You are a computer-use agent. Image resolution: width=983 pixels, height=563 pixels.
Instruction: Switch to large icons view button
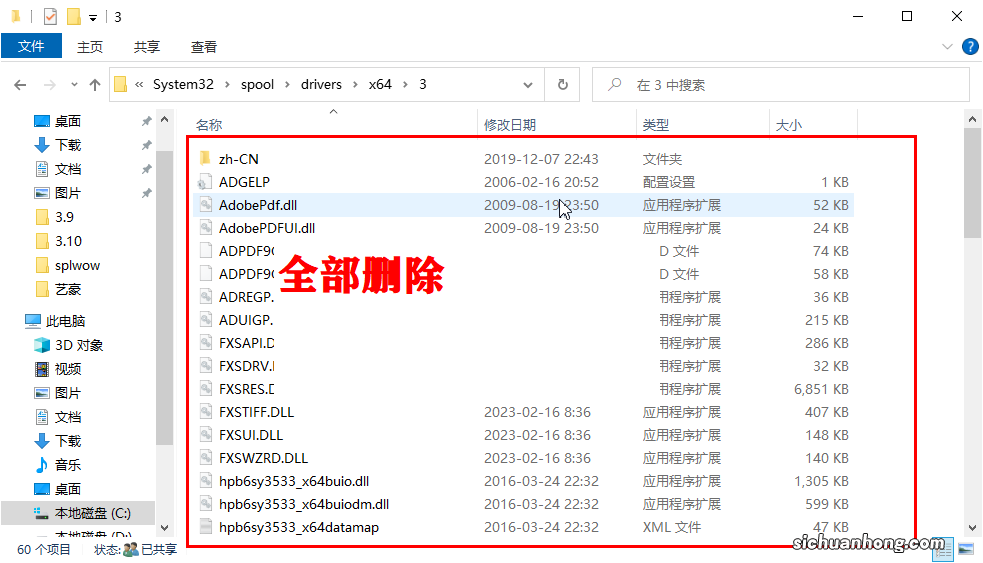point(966,549)
